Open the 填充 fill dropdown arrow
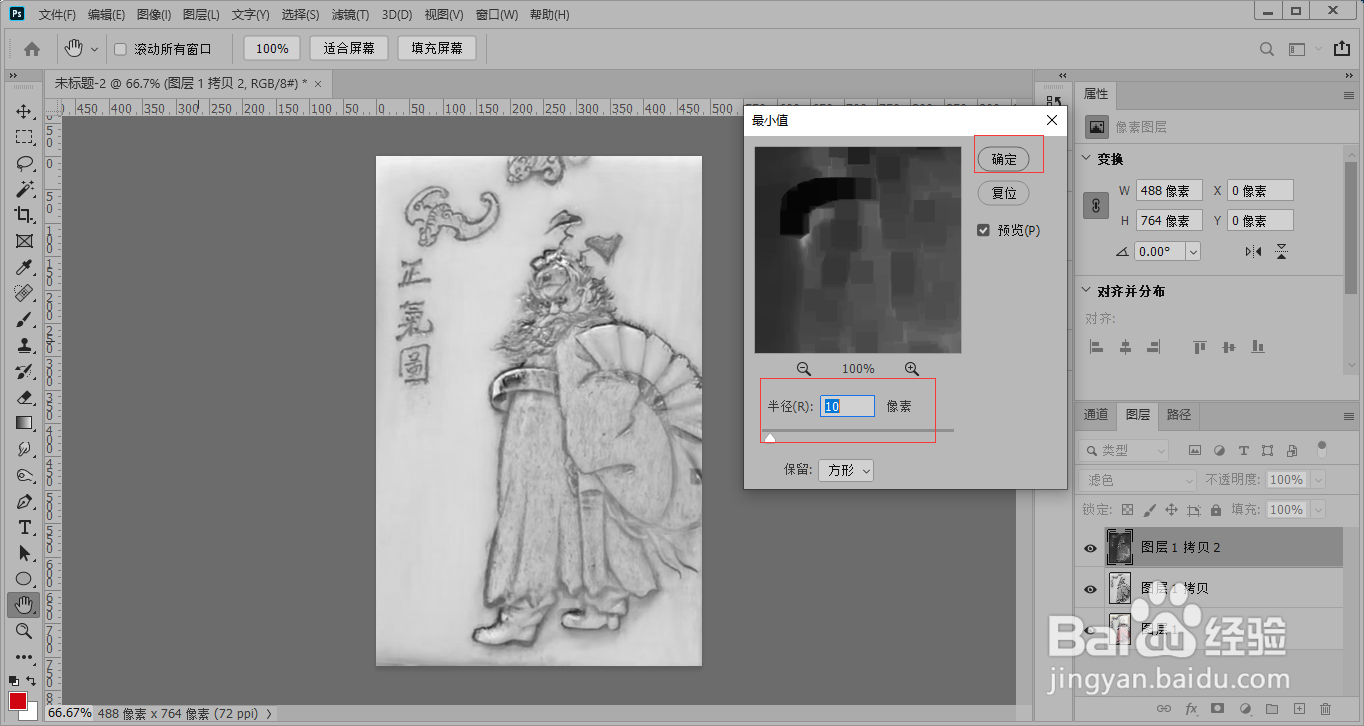The image size is (1364, 726). click(x=1317, y=510)
